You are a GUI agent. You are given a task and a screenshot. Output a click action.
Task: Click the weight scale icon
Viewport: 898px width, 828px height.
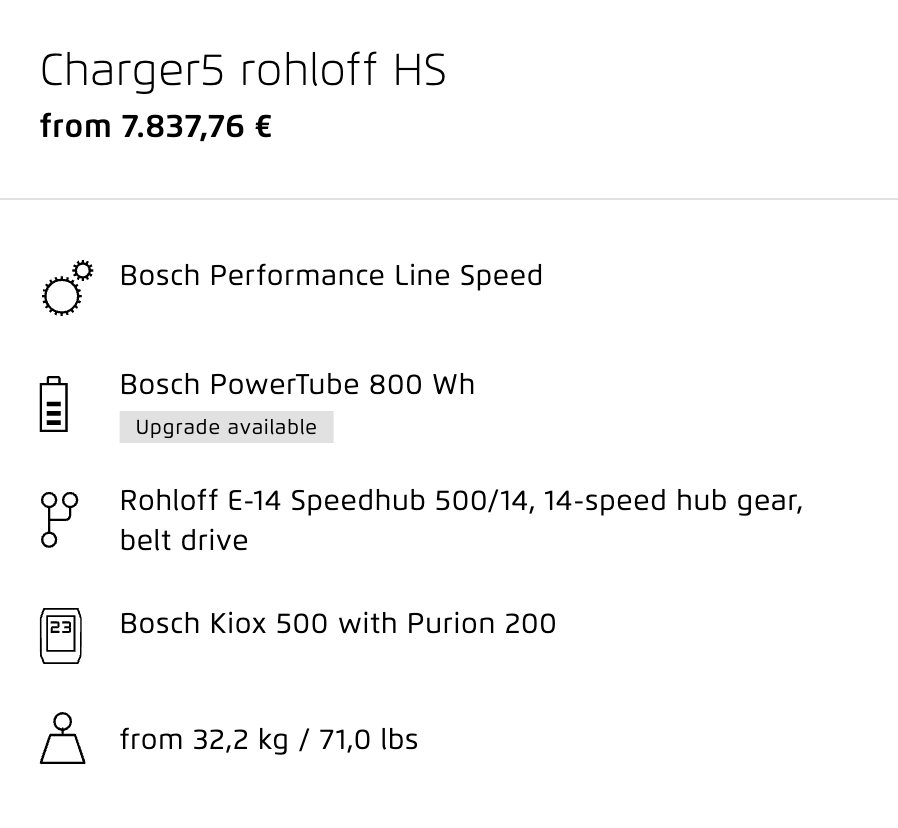[62, 738]
